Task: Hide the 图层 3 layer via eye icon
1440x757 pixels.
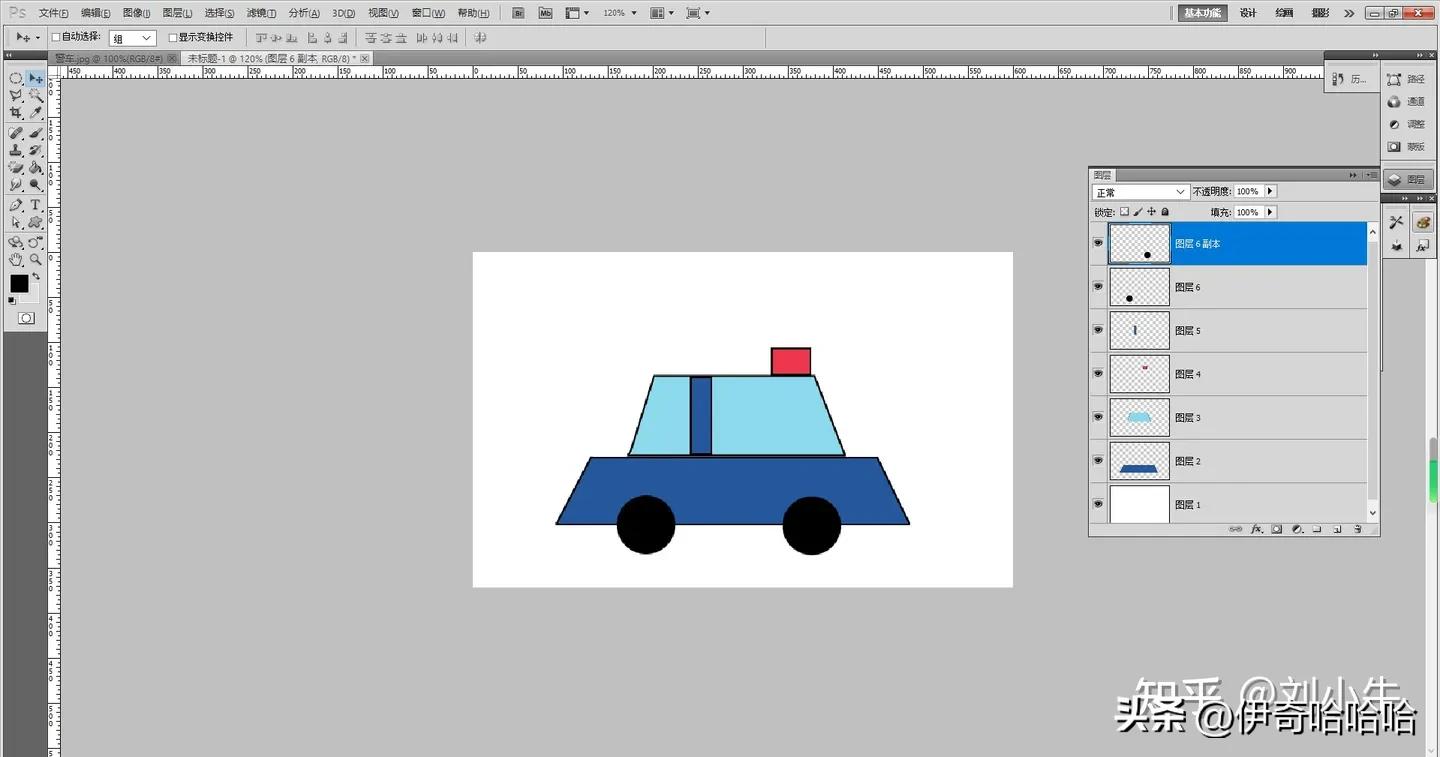Action: pos(1098,417)
